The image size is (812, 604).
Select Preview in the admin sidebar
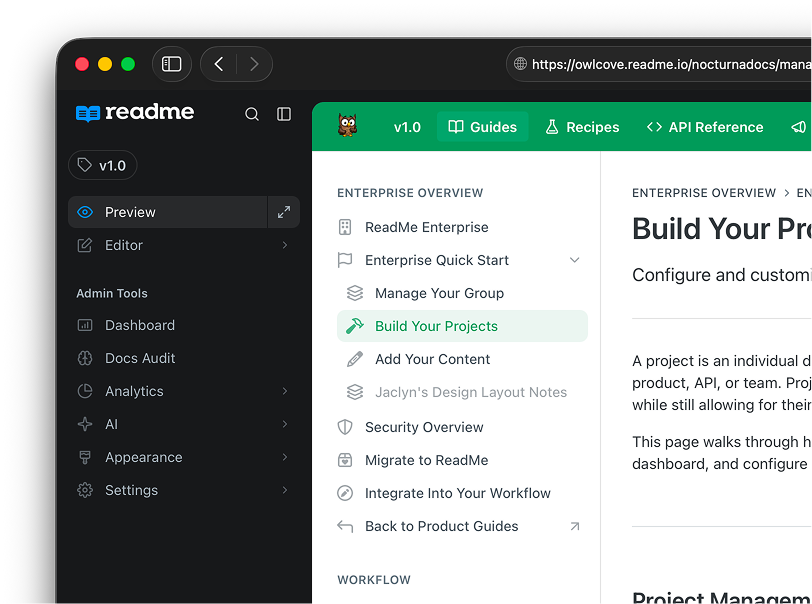pyautogui.click(x=167, y=212)
